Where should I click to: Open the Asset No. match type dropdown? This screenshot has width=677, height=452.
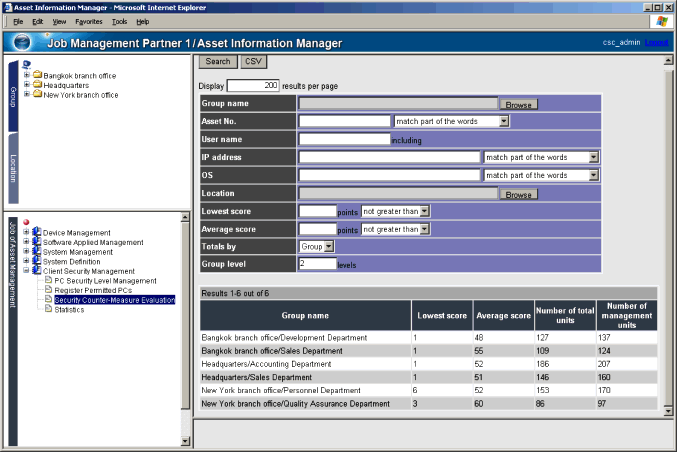tap(504, 121)
